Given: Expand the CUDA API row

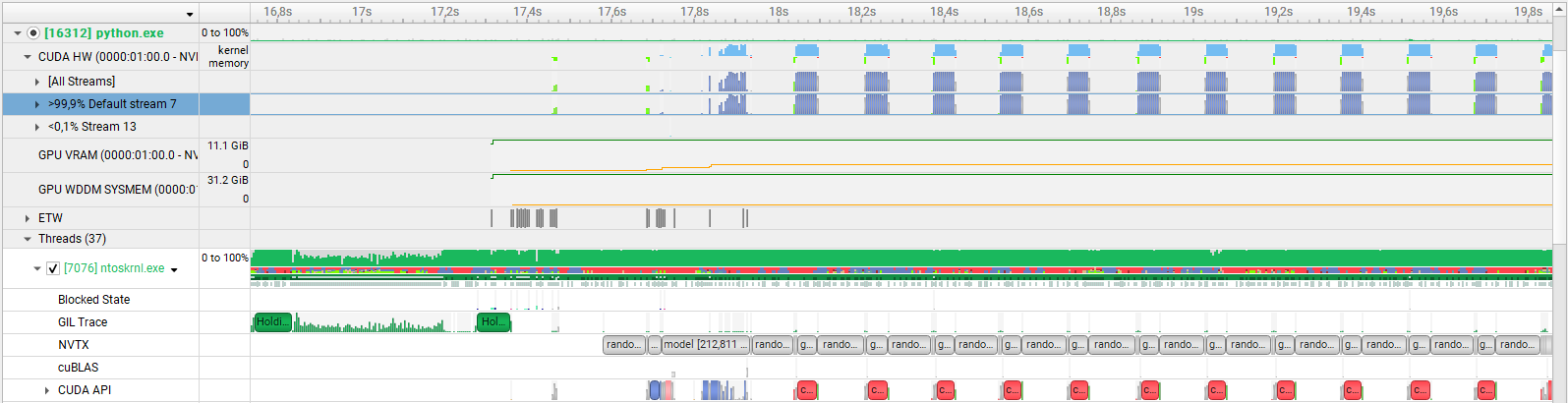Looking at the screenshot, I should coord(47,390).
